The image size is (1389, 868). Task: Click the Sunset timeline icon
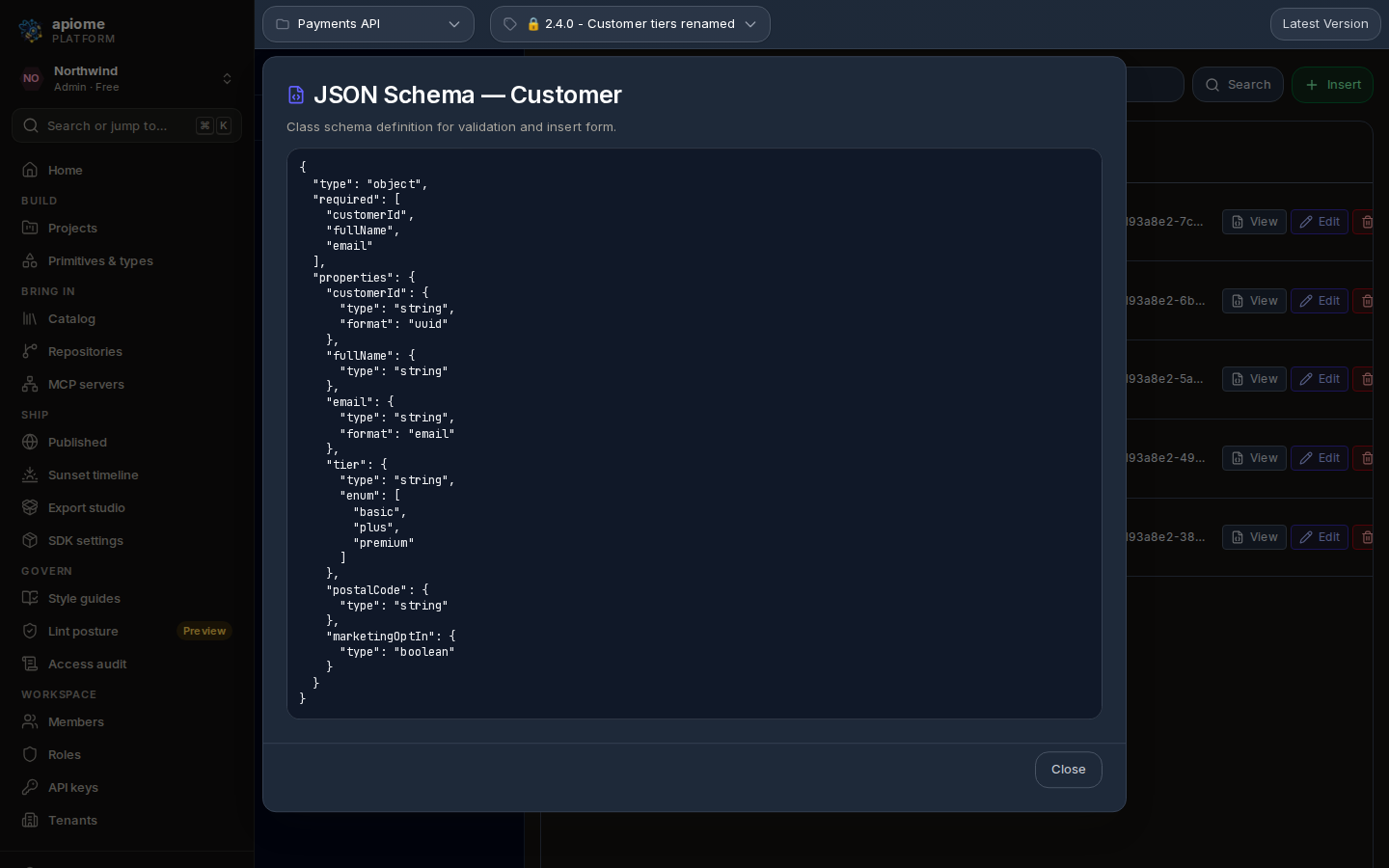point(30,475)
